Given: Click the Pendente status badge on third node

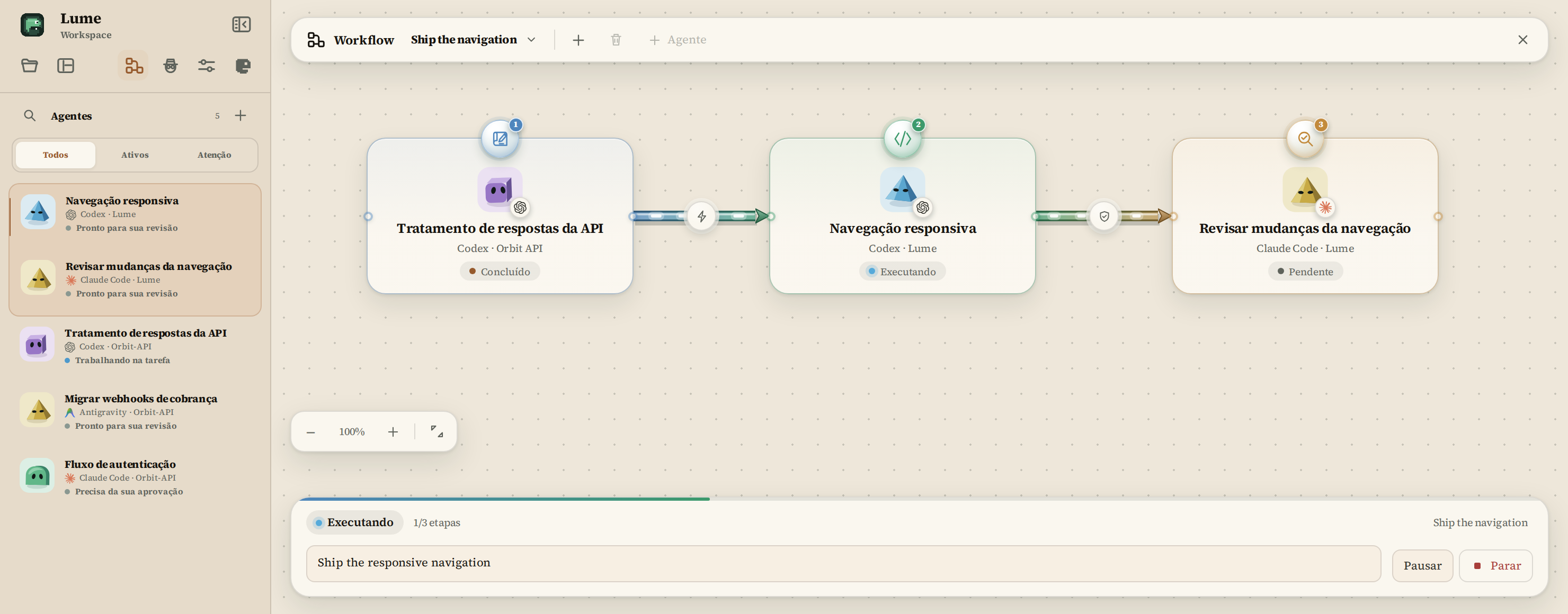Looking at the screenshot, I should point(1305,272).
